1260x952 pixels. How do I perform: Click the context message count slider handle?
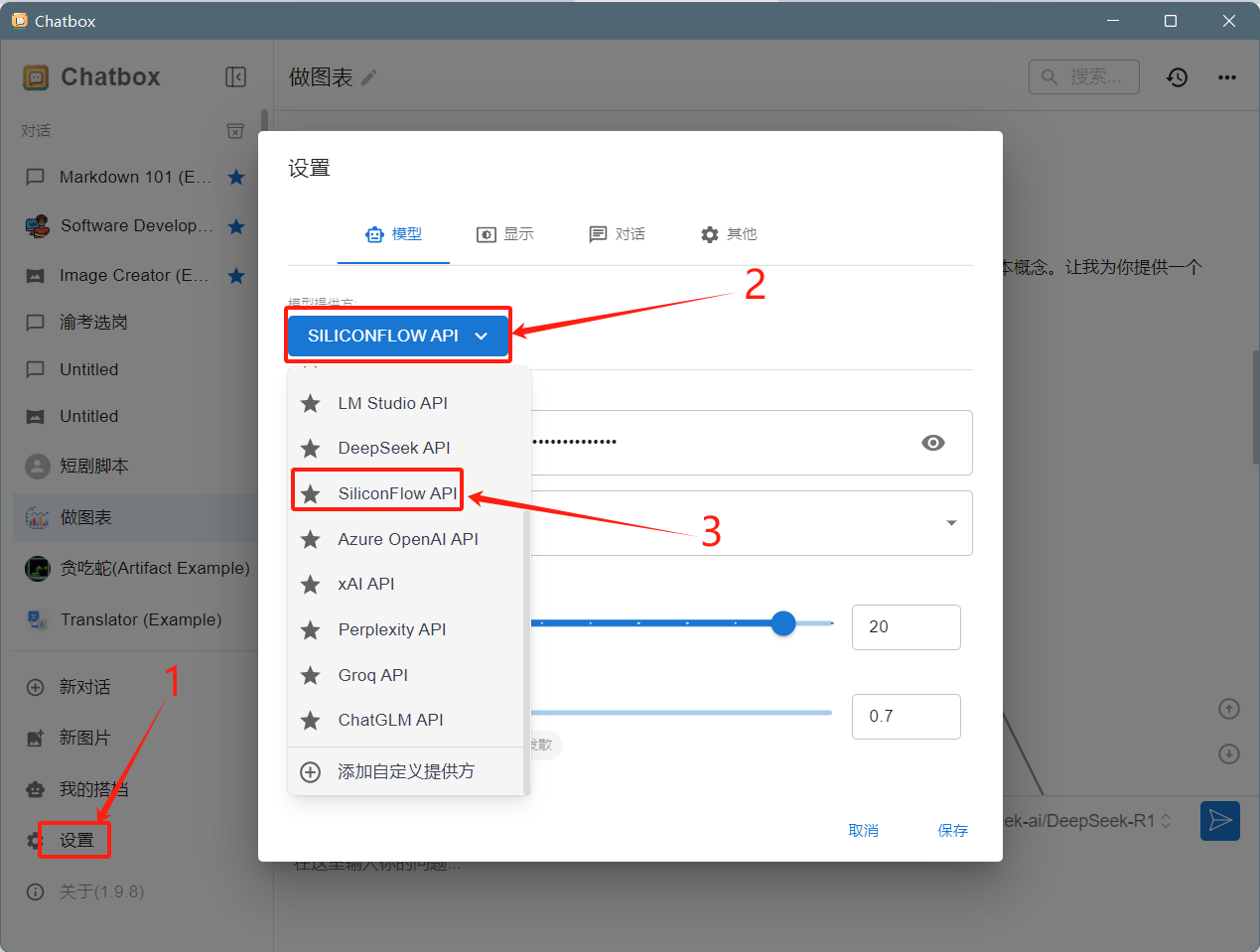click(x=783, y=623)
